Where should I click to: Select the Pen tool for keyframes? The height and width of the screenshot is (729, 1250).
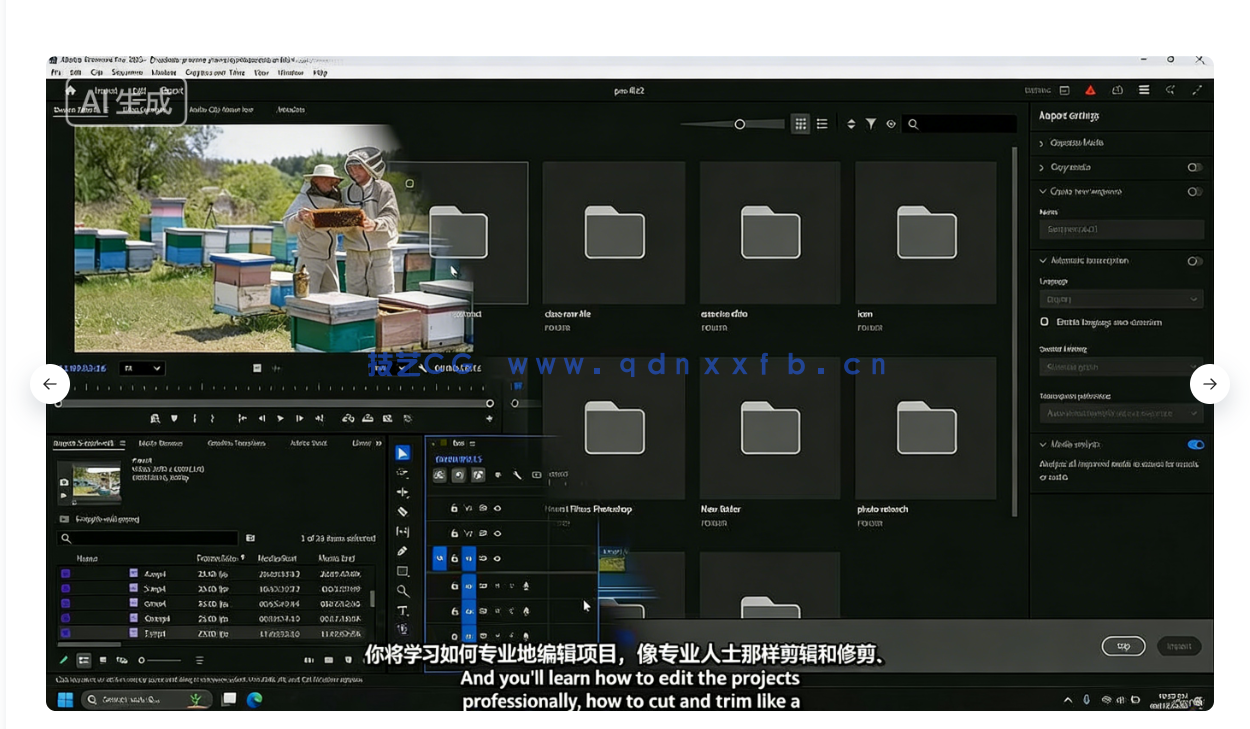(403, 551)
